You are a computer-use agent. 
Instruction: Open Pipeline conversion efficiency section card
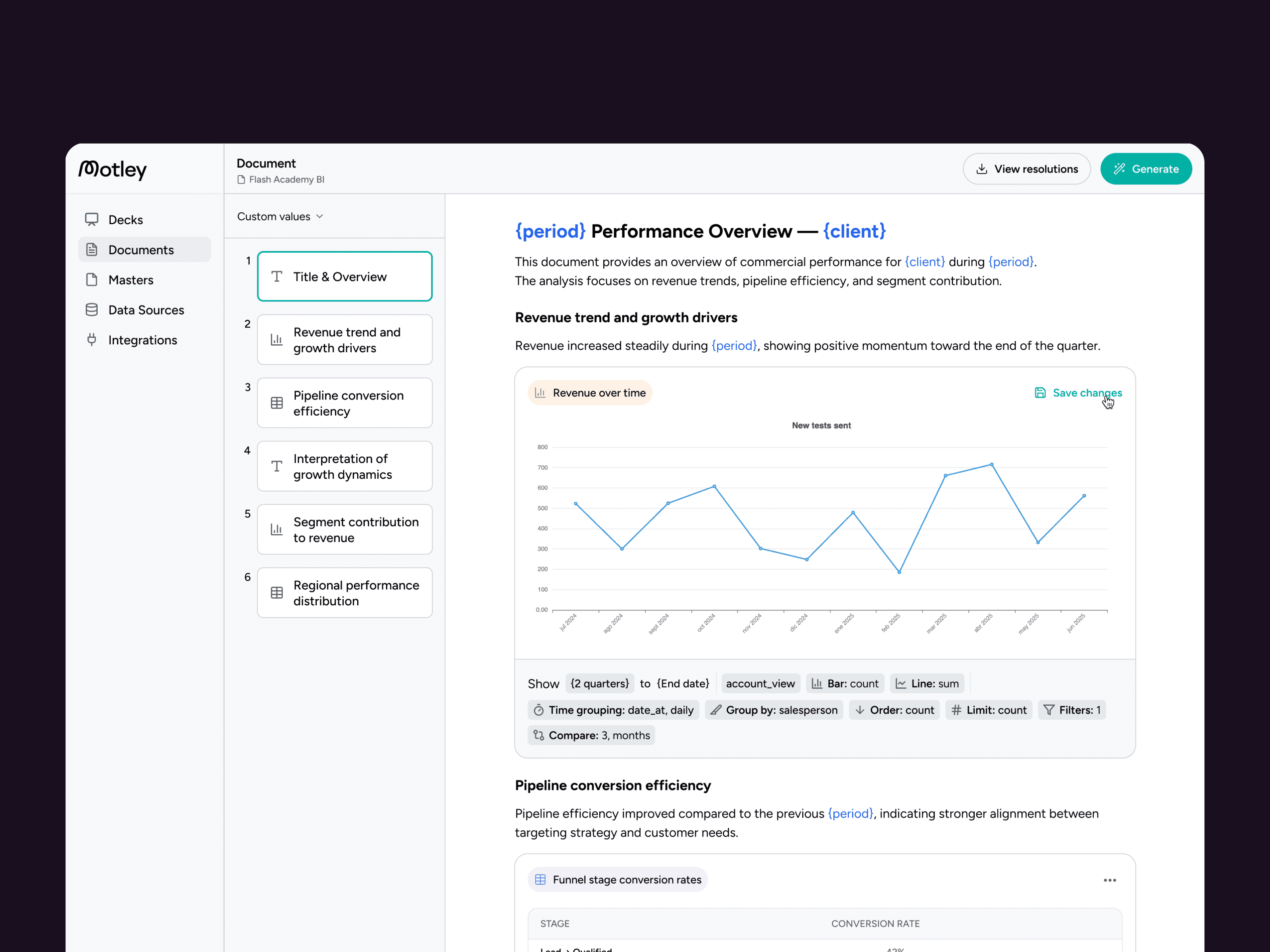(x=344, y=403)
